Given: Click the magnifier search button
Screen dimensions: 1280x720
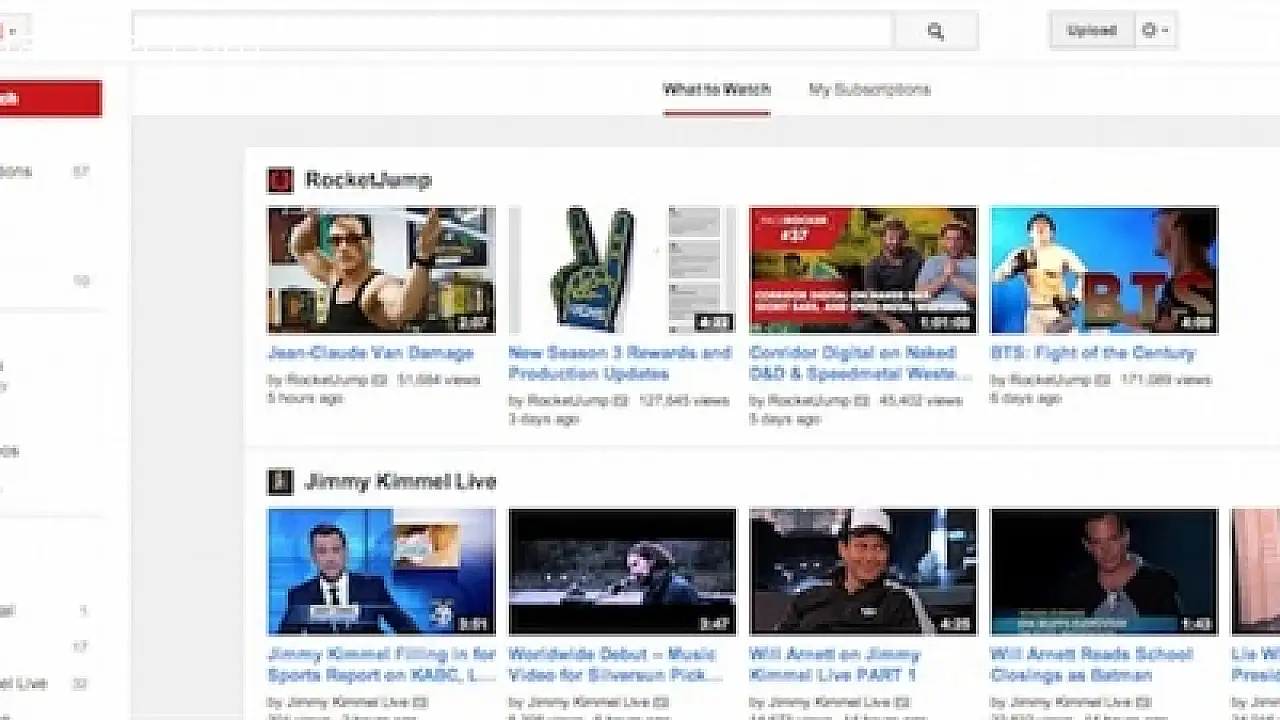Looking at the screenshot, I should click(936, 31).
